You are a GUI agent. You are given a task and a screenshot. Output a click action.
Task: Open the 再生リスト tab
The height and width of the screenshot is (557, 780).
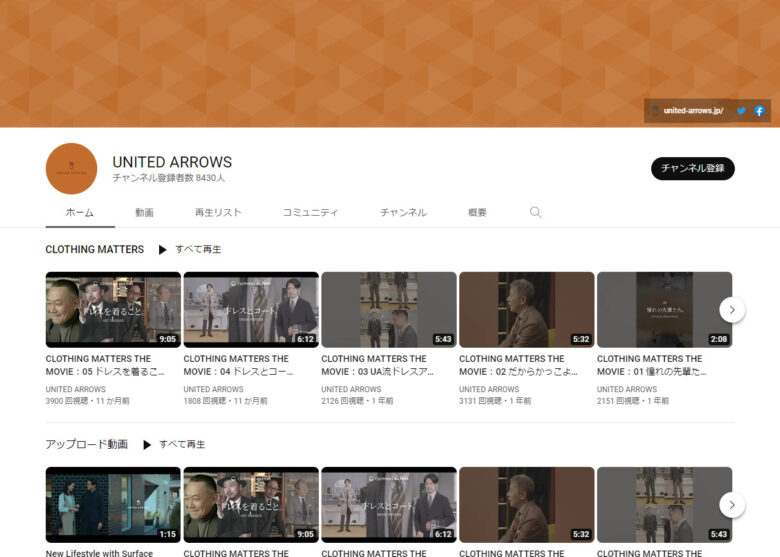[x=218, y=213]
